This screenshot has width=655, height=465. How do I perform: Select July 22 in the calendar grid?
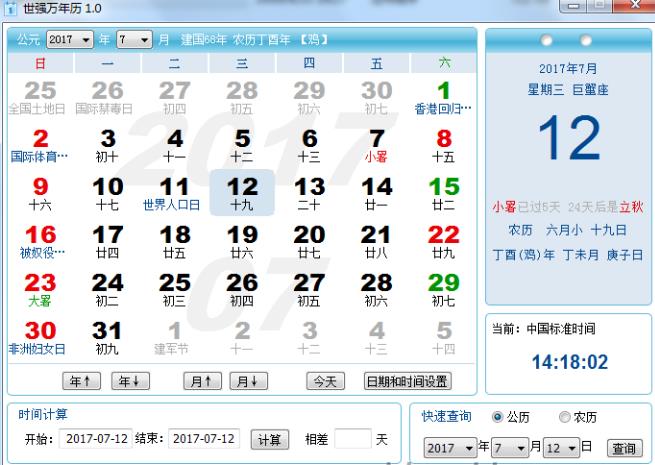[x=443, y=240]
